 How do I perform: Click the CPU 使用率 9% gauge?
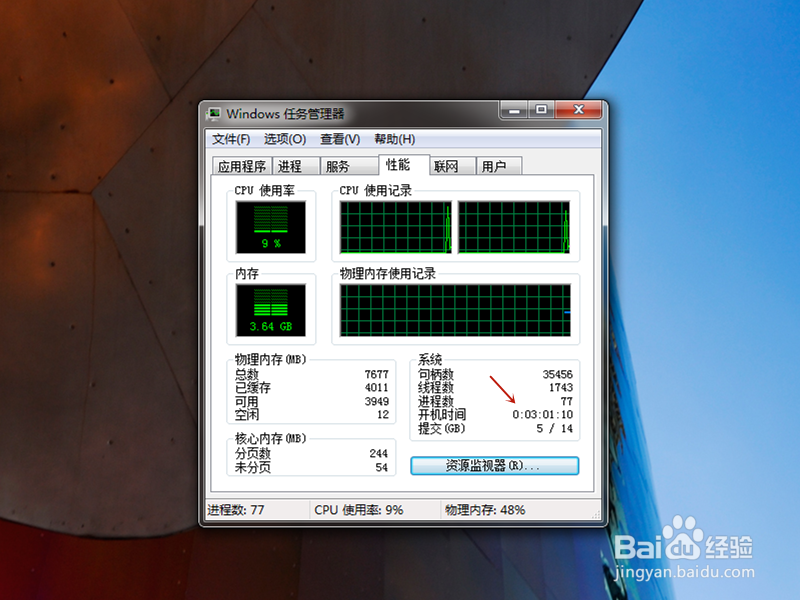(x=270, y=227)
